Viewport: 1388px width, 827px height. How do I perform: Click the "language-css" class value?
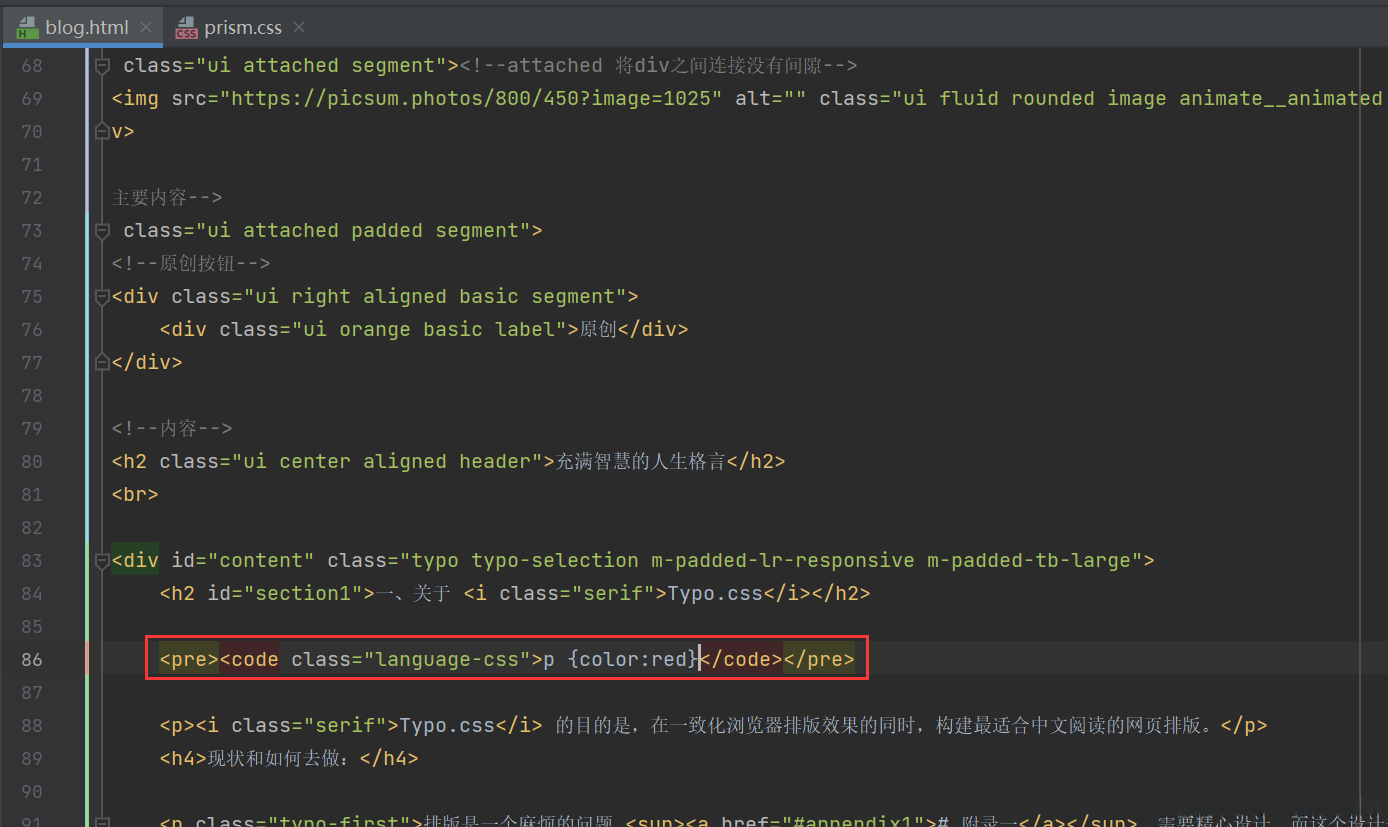[x=447, y=660]
